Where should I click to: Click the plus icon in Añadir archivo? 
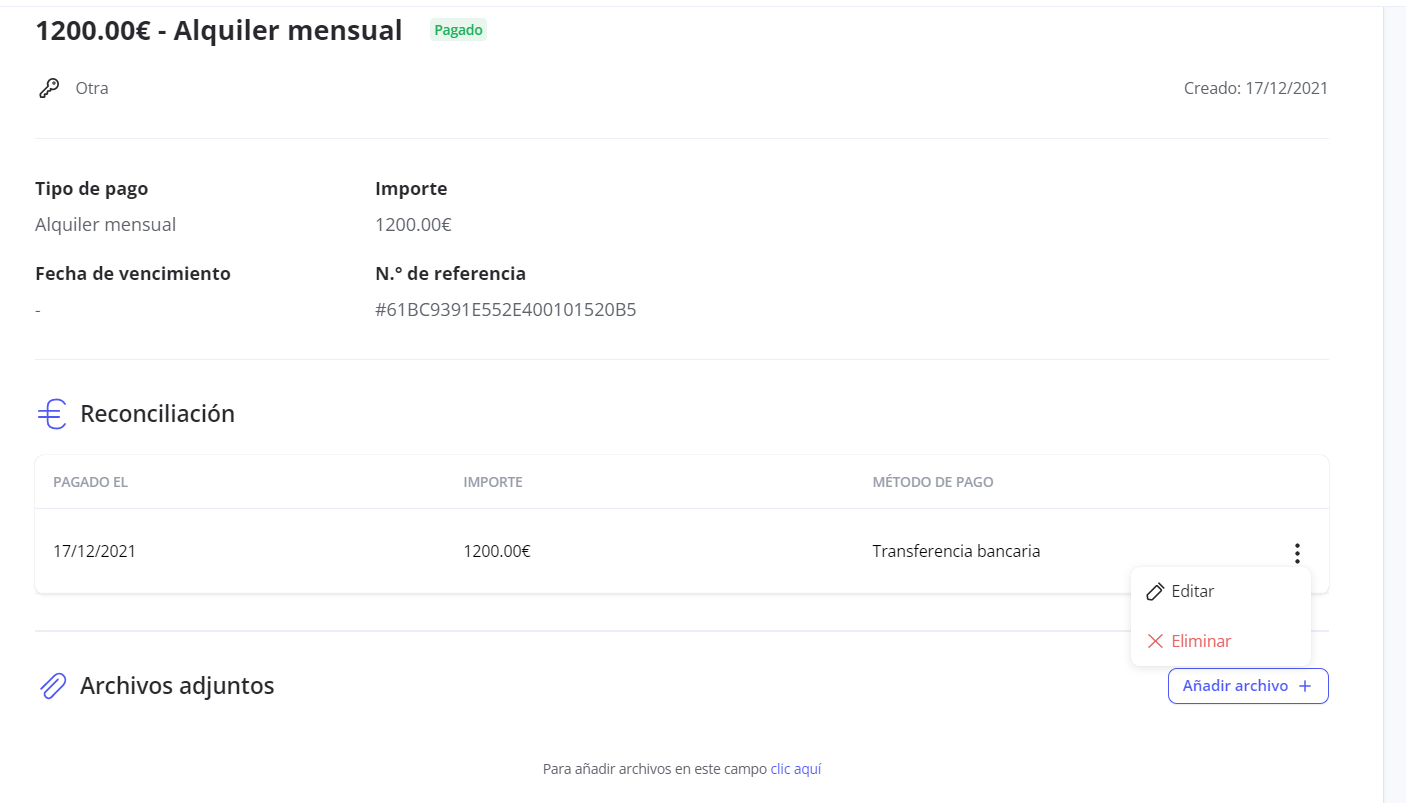1304,686
